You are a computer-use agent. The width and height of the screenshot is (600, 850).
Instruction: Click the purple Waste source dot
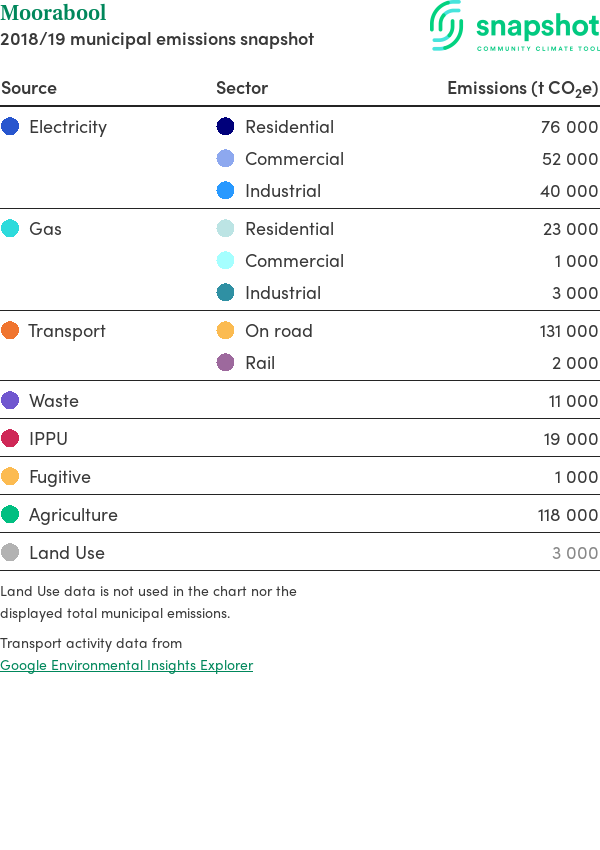[10, 401]
